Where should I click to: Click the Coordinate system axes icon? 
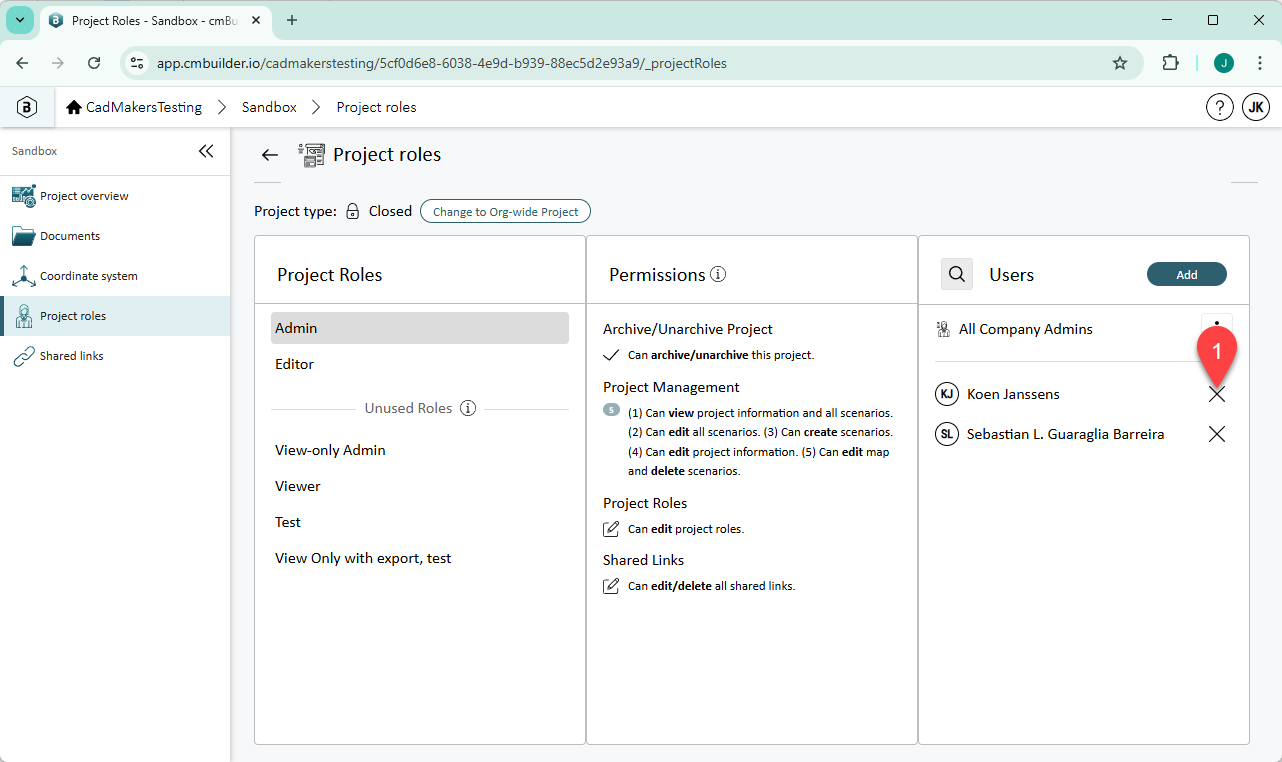click(x=23, y=276)
